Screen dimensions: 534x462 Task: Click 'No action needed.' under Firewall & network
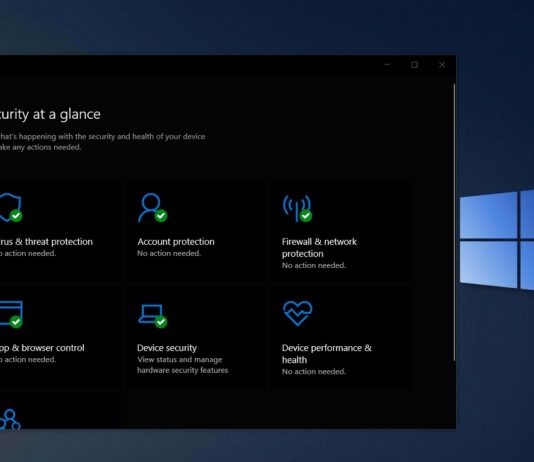click(314, 265)
